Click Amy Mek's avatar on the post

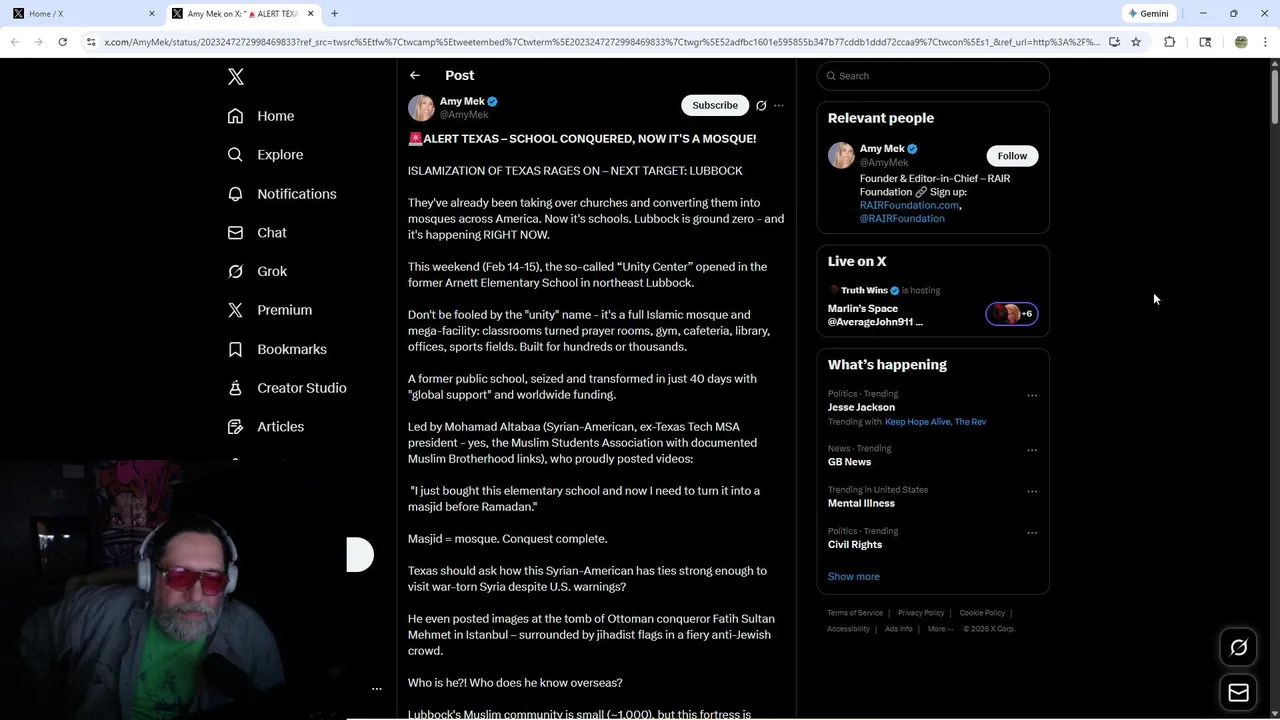coord(421,107)
